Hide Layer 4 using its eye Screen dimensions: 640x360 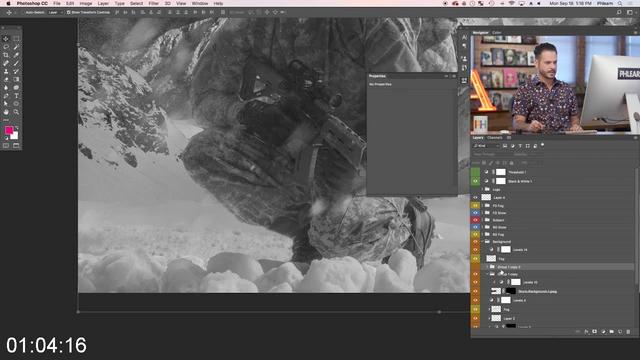pos(476,198)
